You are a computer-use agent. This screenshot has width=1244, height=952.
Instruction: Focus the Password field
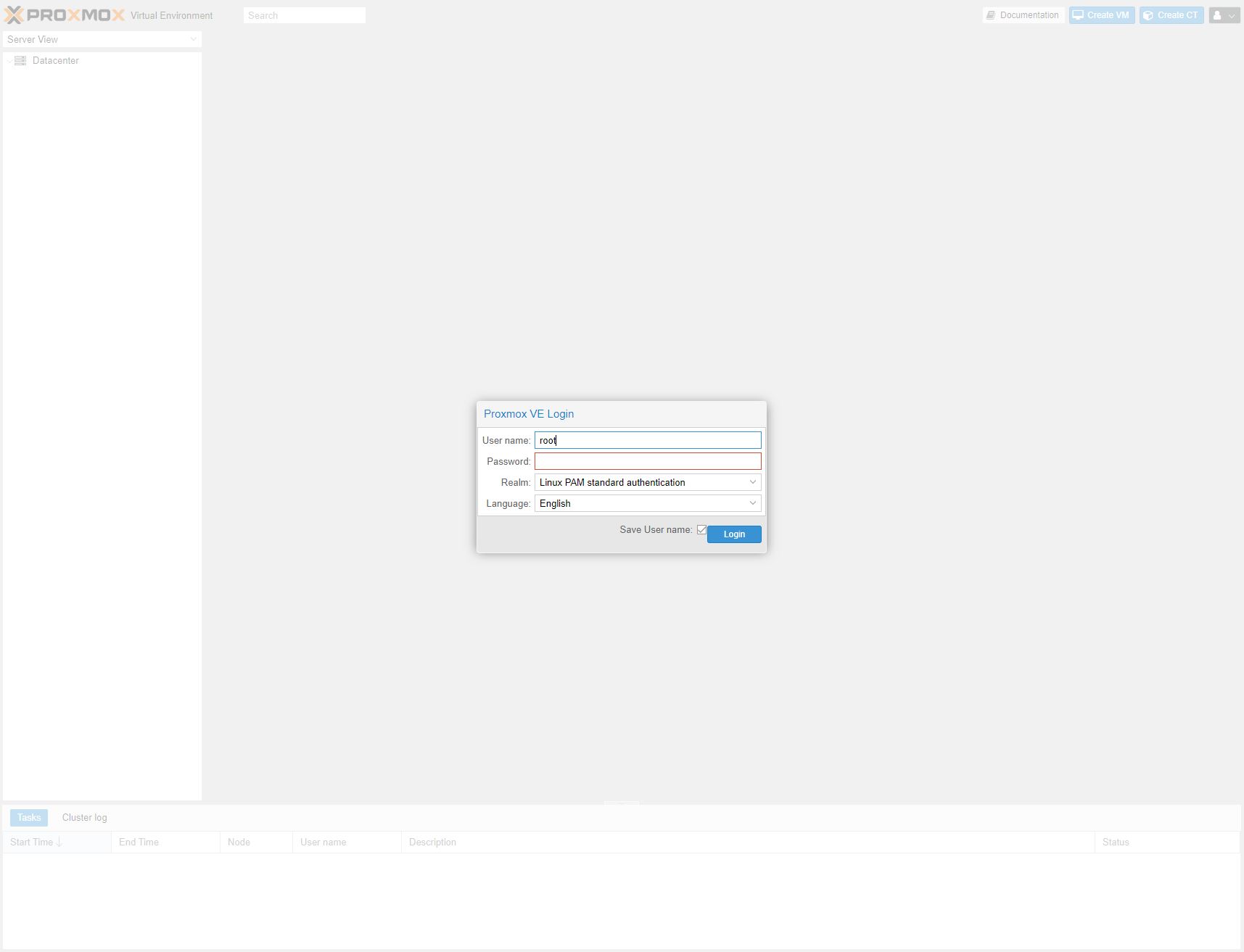click(648, 461)
